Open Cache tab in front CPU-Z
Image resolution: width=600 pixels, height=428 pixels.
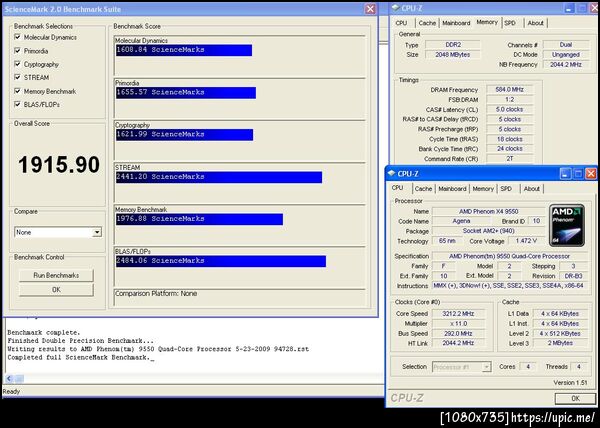click(423, 189)
